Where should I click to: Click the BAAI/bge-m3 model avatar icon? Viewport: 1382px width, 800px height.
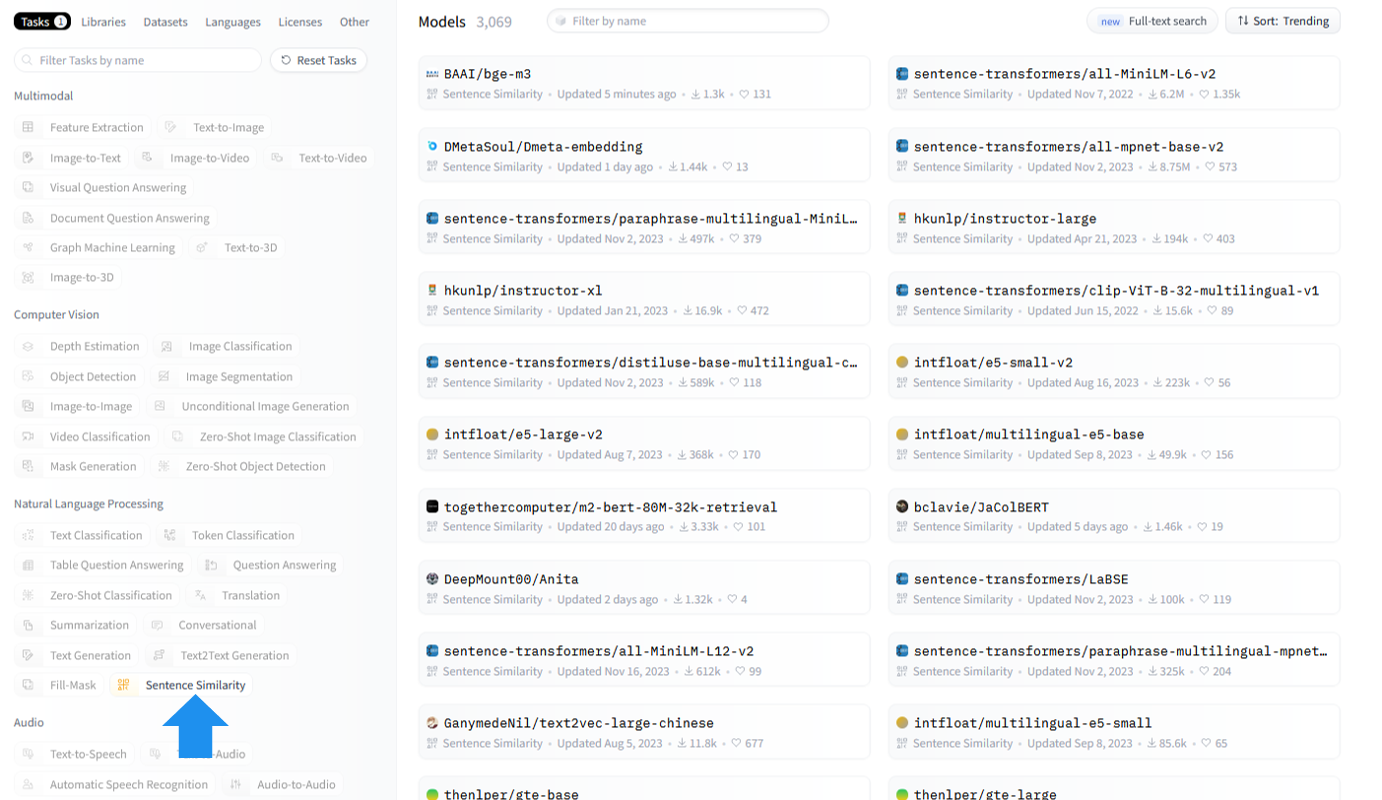click(x=432, y=74)
